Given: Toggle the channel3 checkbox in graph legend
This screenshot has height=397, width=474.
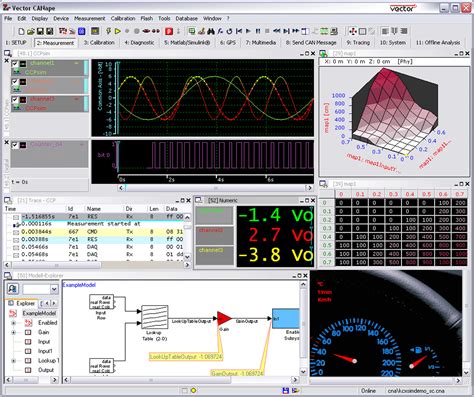Looking at the screenshot, I should pos(15,99).
